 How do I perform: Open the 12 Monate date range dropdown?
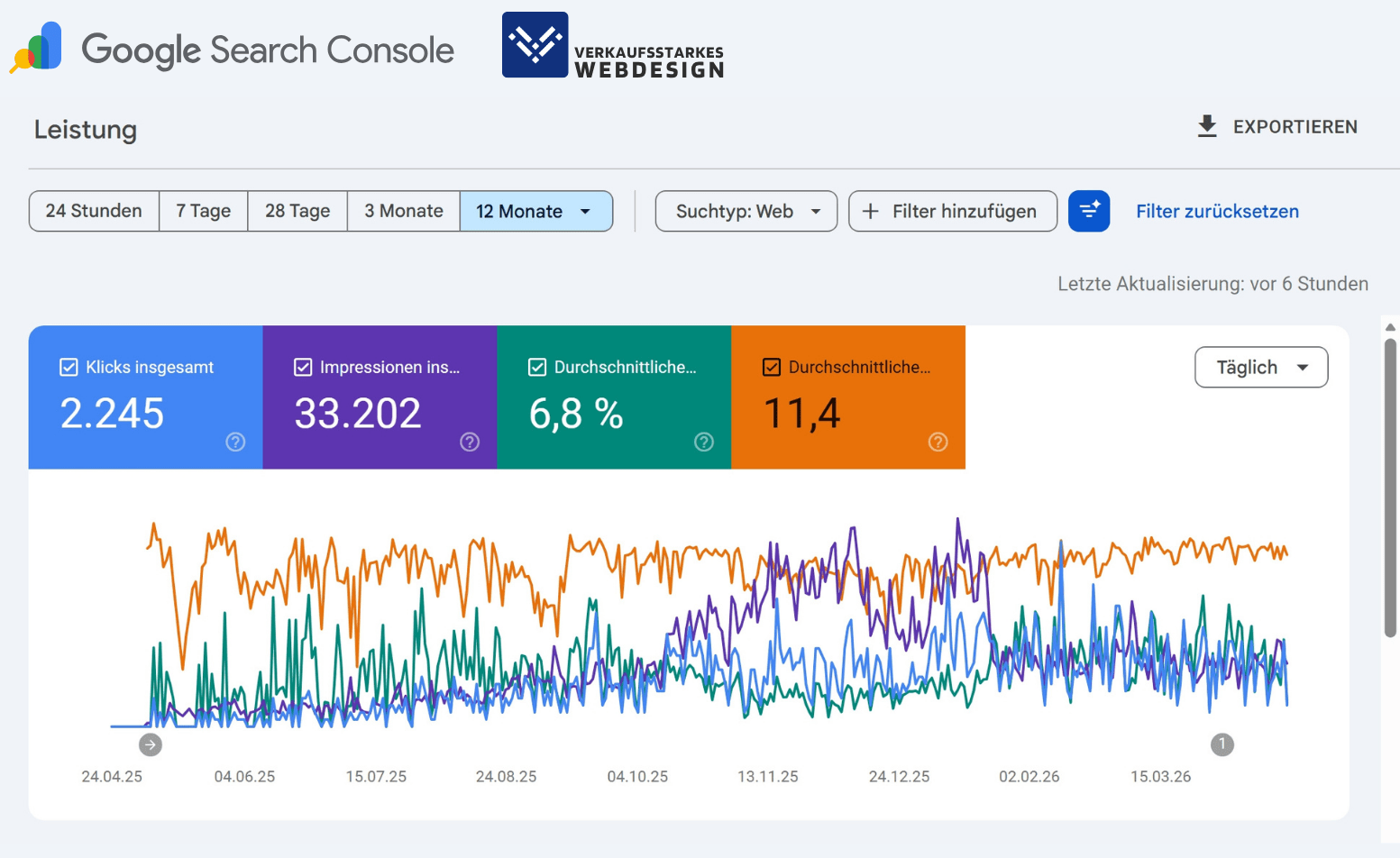536,211
